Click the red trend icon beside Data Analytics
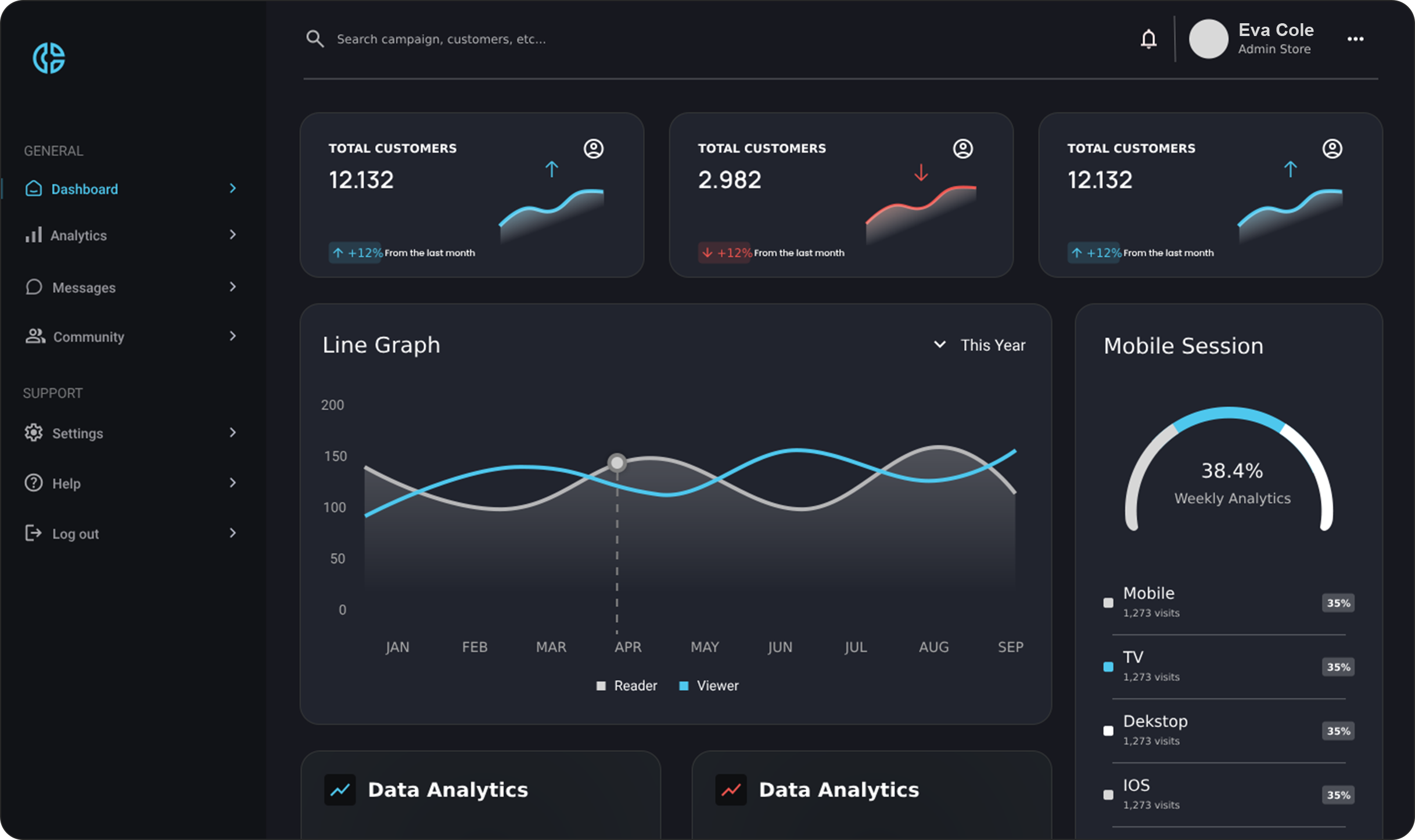Screen dimensions: 1415x840 pyautogui.click(x=731, y=789)
